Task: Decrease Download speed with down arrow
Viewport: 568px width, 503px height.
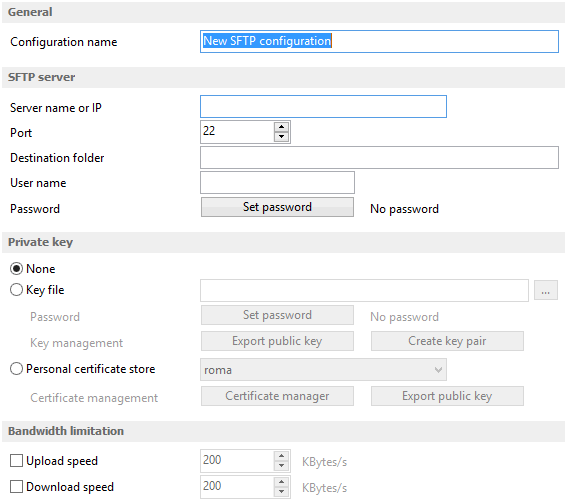Action: [281, 492]
